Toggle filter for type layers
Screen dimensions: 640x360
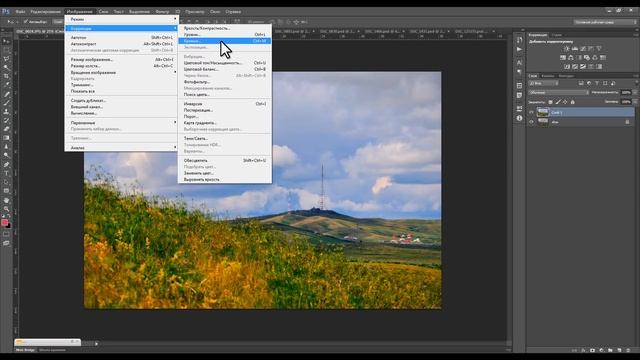tap(597, 83)
